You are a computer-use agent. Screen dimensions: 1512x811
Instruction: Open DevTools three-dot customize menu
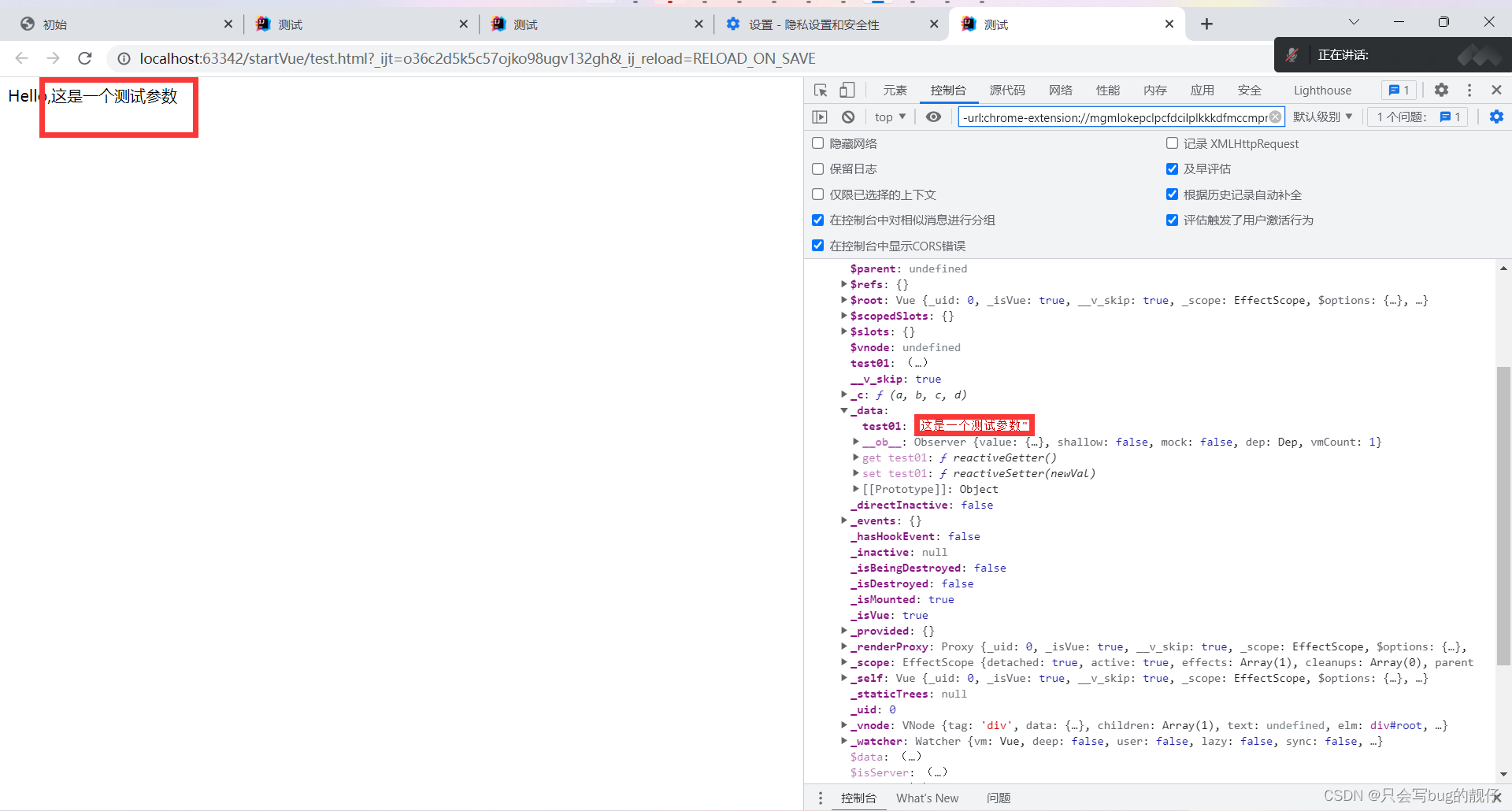click(x=1469, y=91)
